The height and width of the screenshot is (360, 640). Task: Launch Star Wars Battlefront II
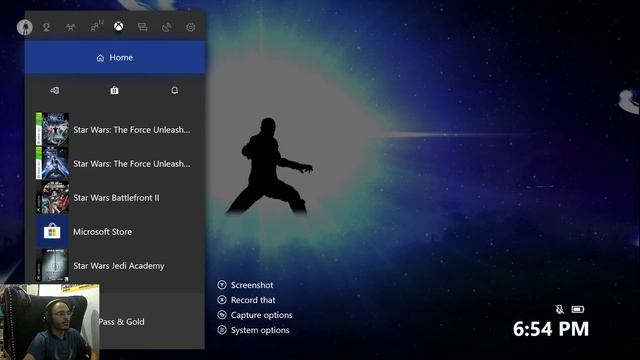[115, 198]
